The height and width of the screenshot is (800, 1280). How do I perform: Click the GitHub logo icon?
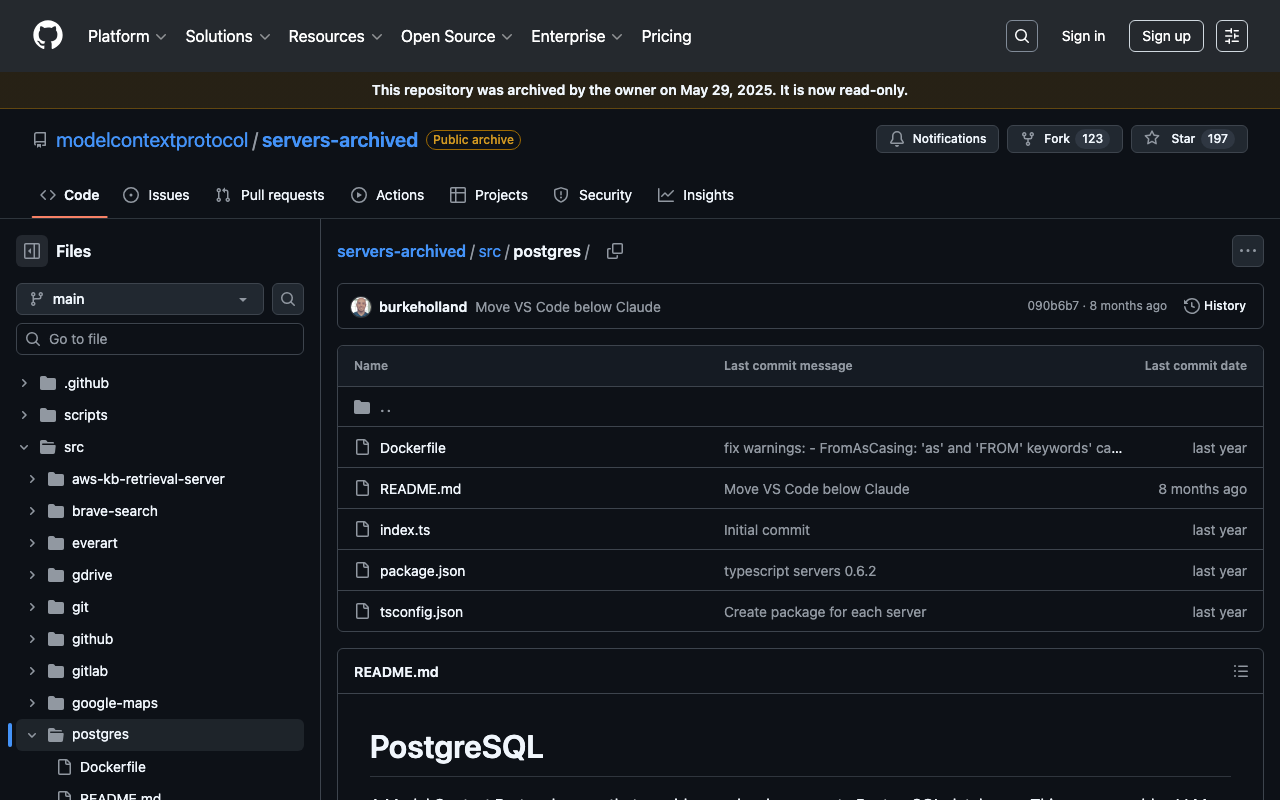(x=48, y=36)
